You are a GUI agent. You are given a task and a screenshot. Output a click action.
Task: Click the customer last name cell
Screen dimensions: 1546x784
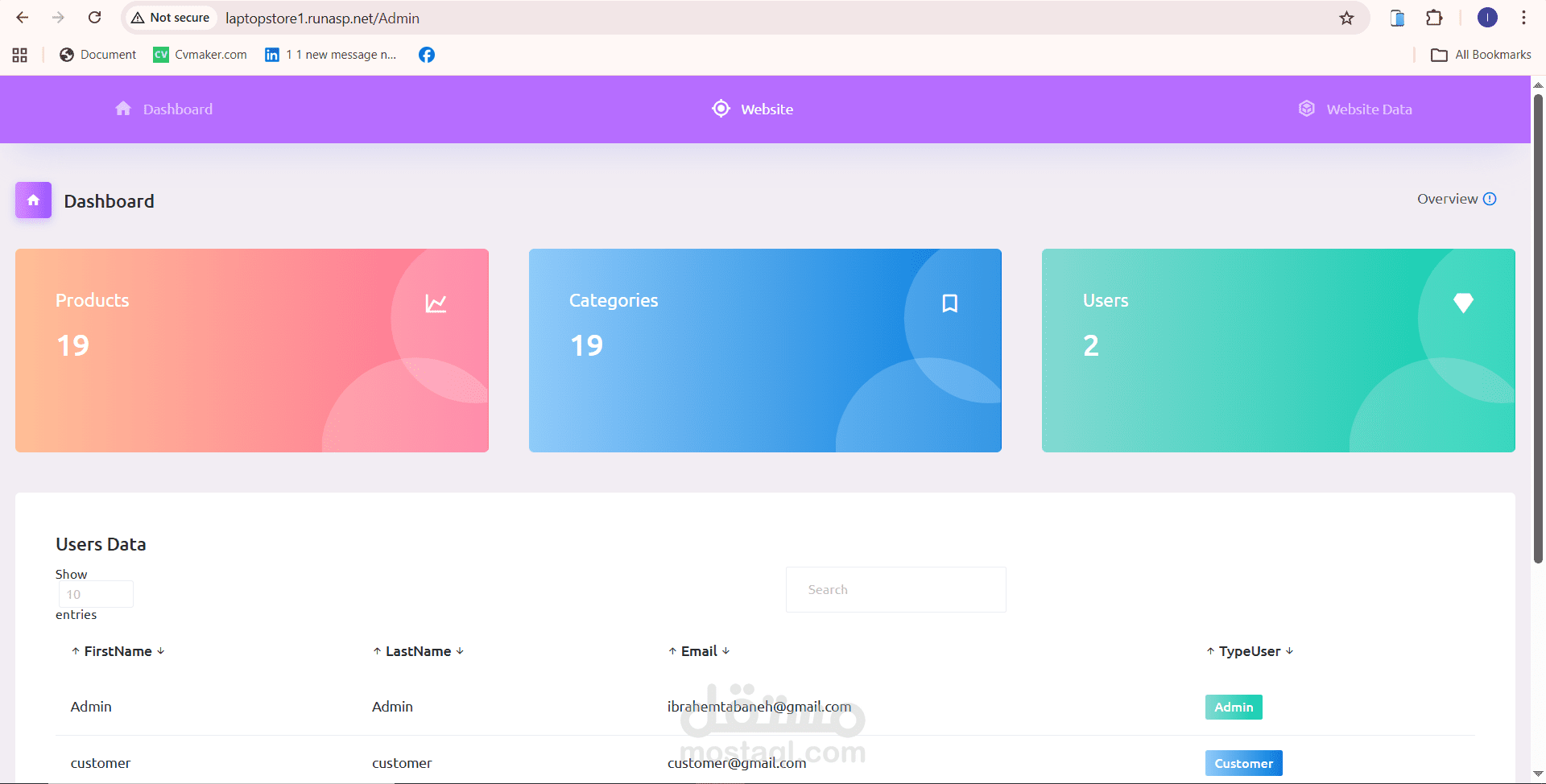[x=402, y=763]
